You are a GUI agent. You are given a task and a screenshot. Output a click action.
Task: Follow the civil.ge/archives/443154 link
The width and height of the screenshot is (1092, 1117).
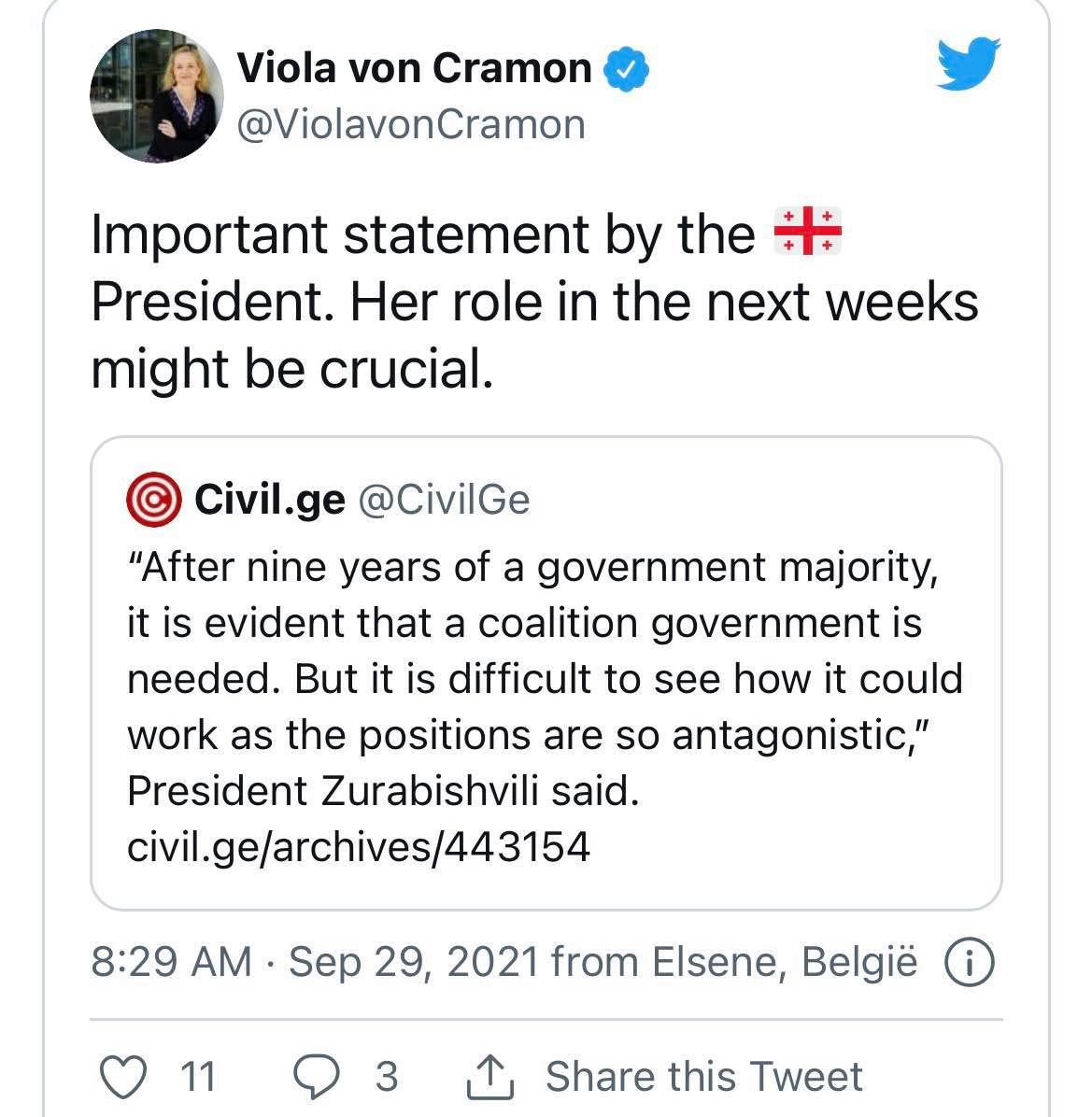pyautogui.click(x=358, y=846)
